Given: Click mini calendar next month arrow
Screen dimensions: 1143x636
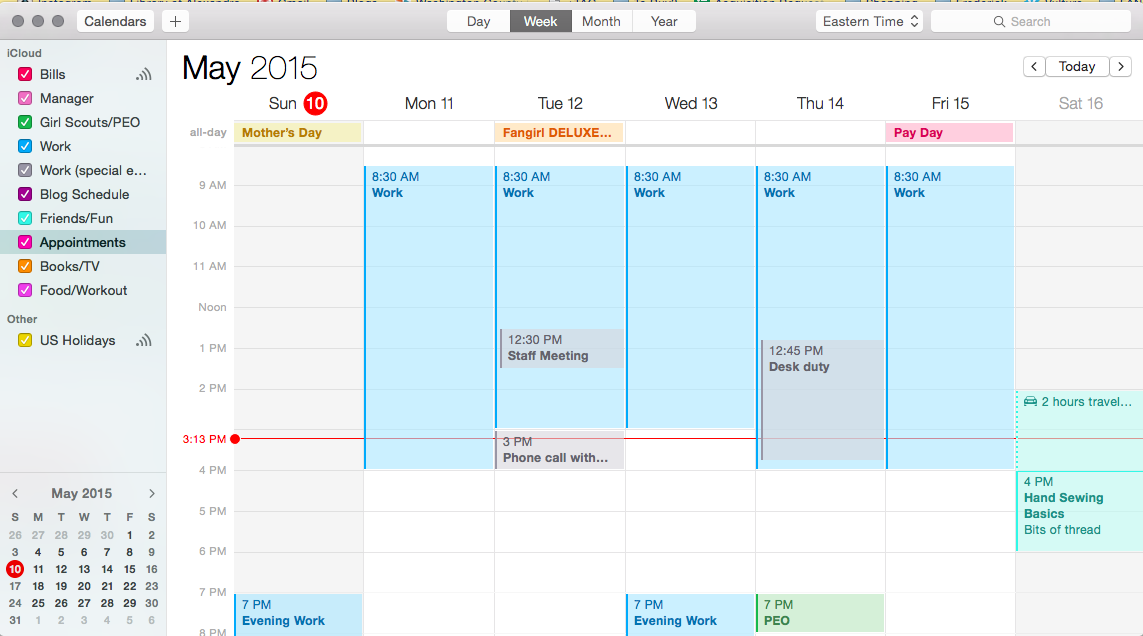Looking at the screenshot, I should [151, 493].
